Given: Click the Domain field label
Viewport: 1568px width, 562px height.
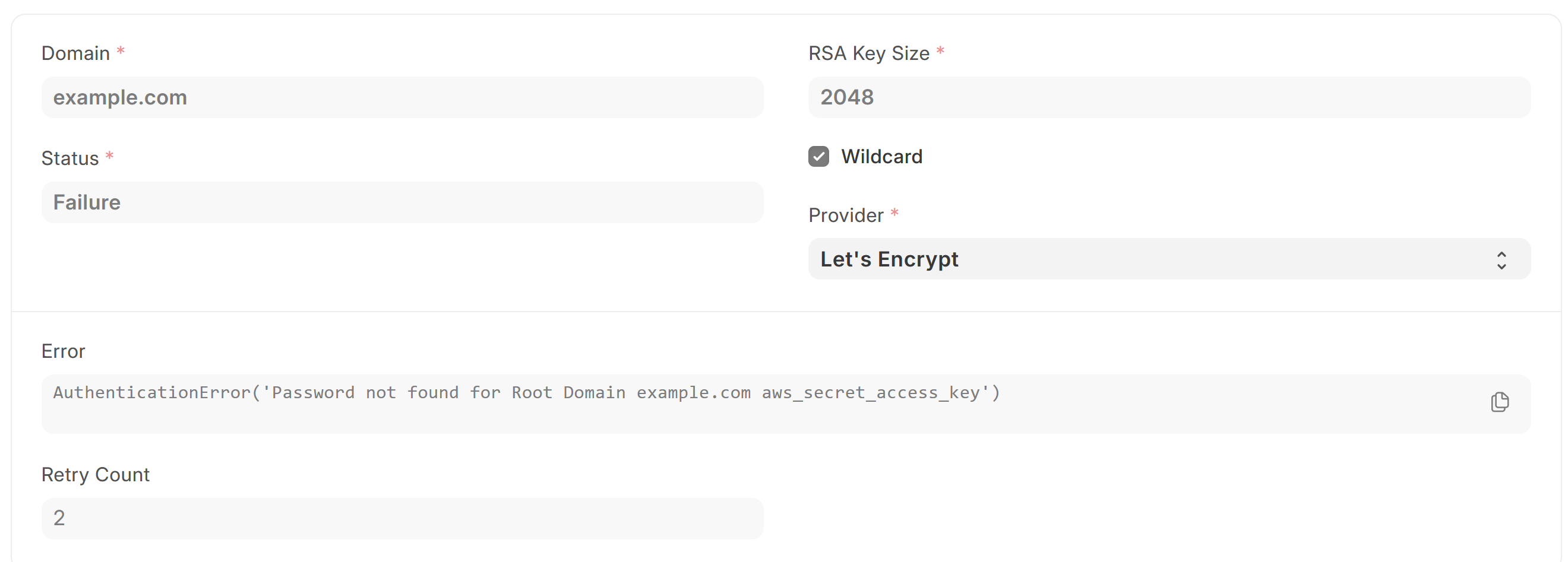Looking at the screenshot, I should 75,53.
